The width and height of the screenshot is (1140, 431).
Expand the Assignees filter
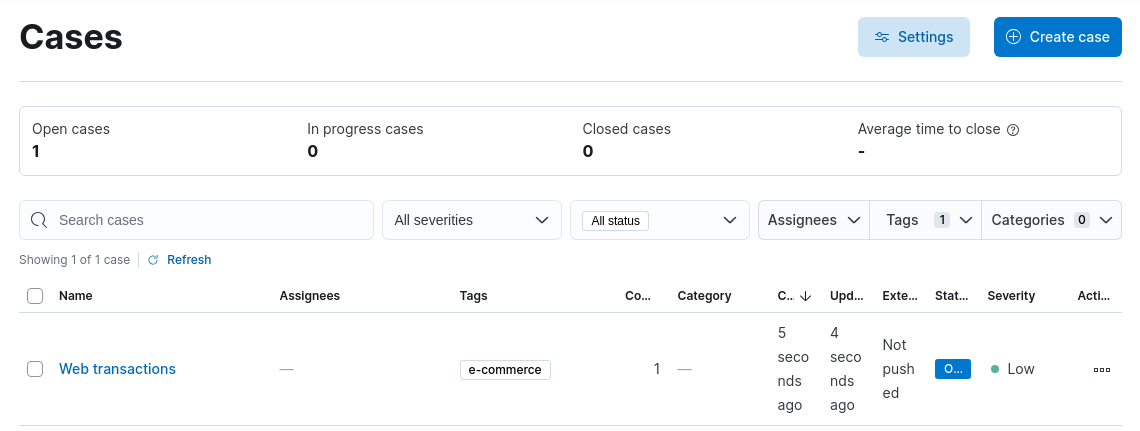(x=814, y=220)
